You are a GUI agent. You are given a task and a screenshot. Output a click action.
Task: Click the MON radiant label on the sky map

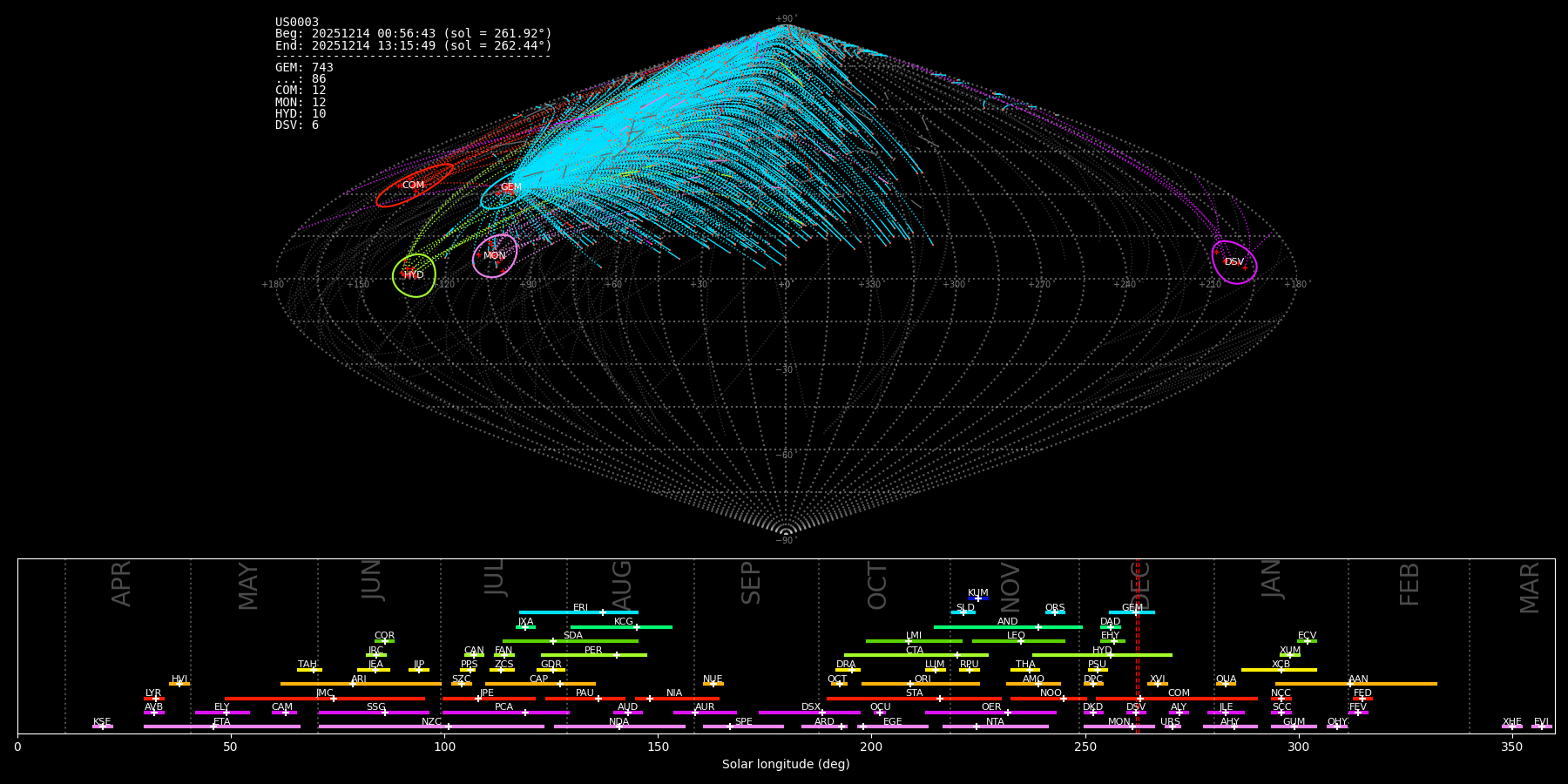point(494,256)
